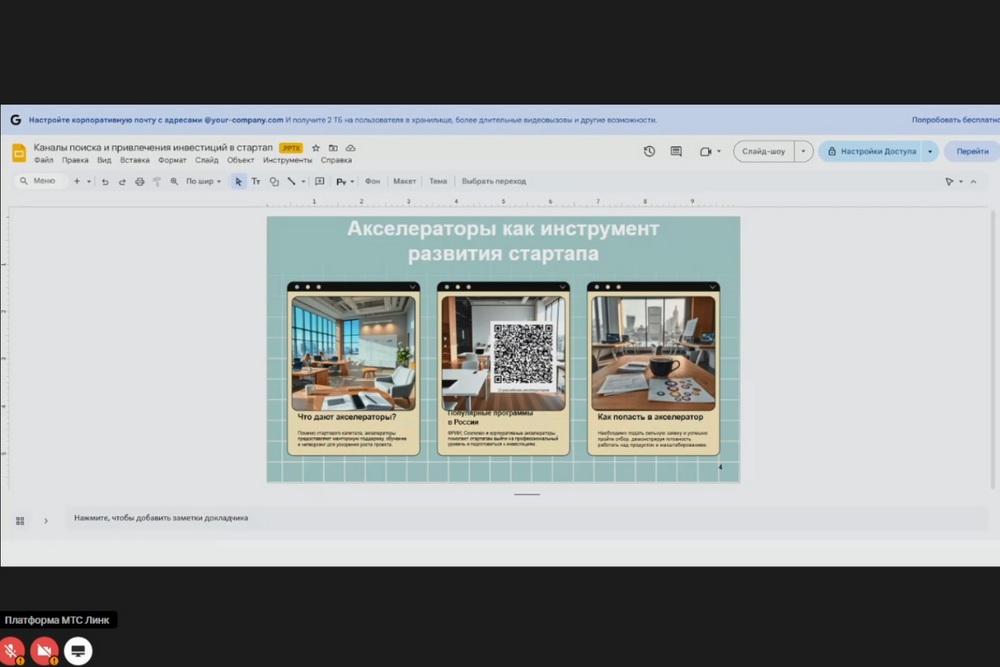Click the video camera meeting icon
Screen dimensions: 1000x667
705,151
